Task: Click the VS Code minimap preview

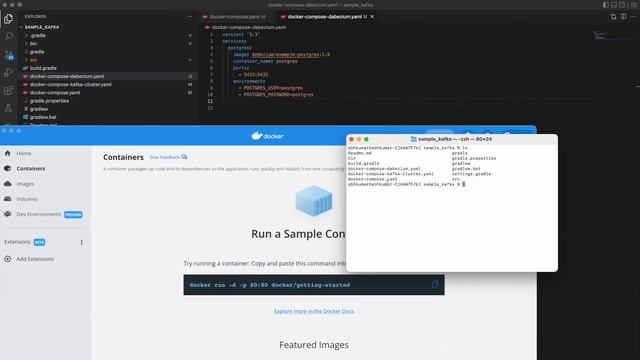Action: [x=600, y=36]
